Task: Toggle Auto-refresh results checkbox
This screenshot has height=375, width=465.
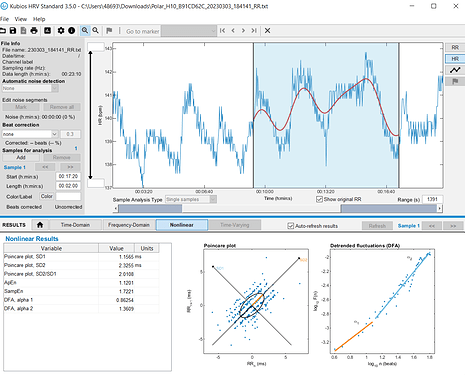Action: click(x=291, y=226)
